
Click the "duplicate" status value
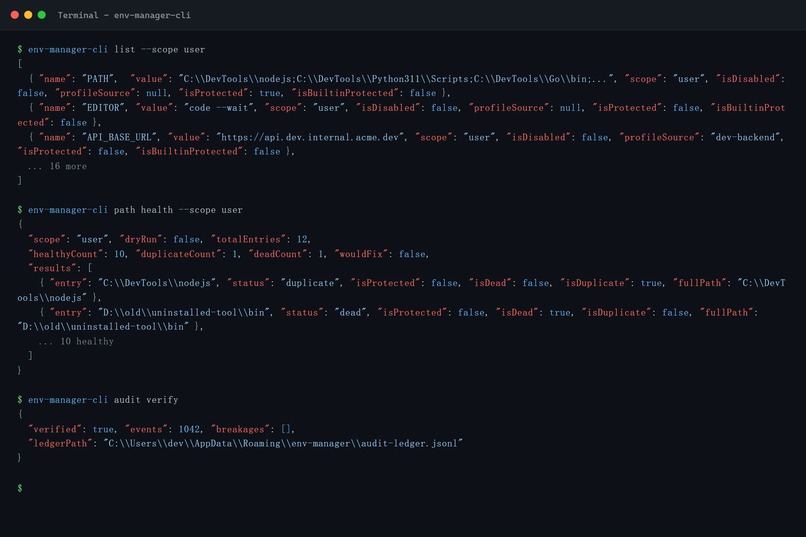point(310,283)
